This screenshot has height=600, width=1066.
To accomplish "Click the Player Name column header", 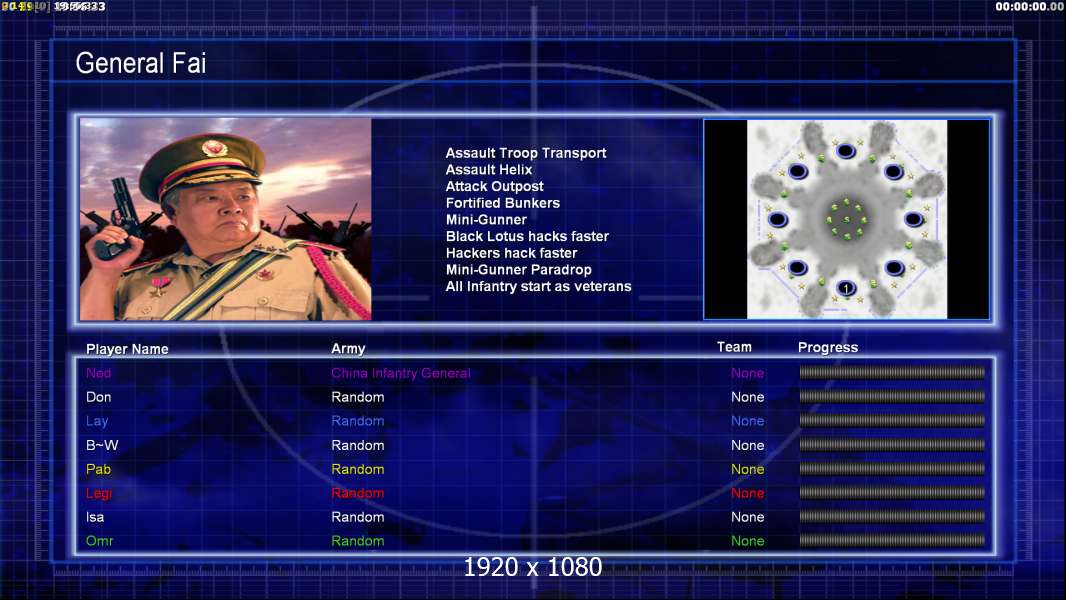I will coord(127,349).
